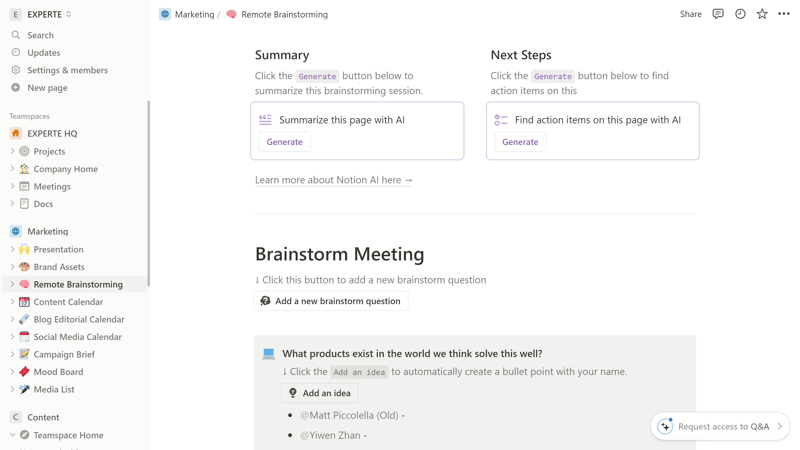Favorite this page with star icon

(762, 14)
